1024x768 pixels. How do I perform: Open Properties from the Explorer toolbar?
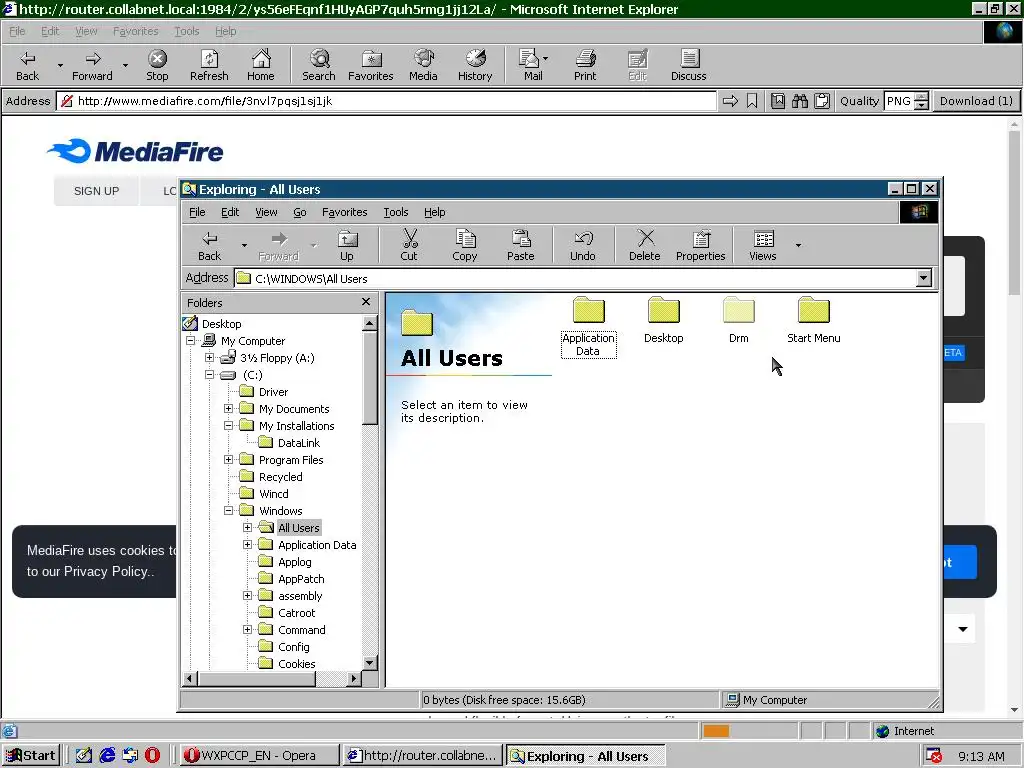click(701, 246)
